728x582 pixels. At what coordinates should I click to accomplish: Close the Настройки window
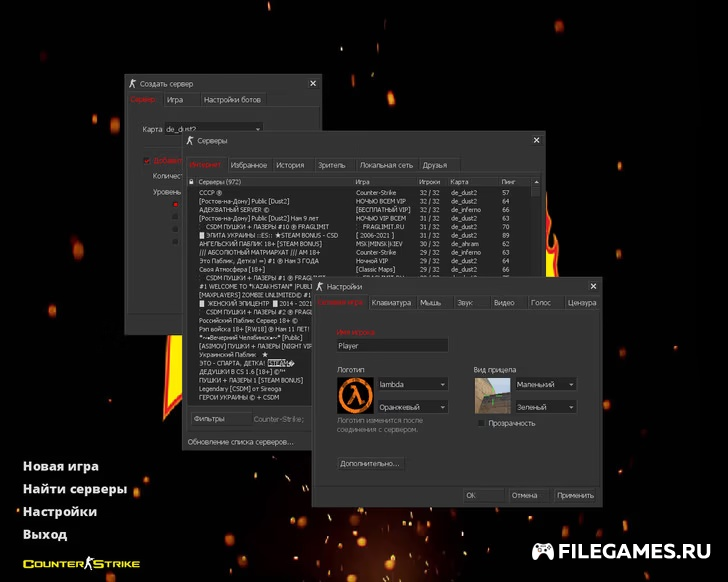click(593, 286)
